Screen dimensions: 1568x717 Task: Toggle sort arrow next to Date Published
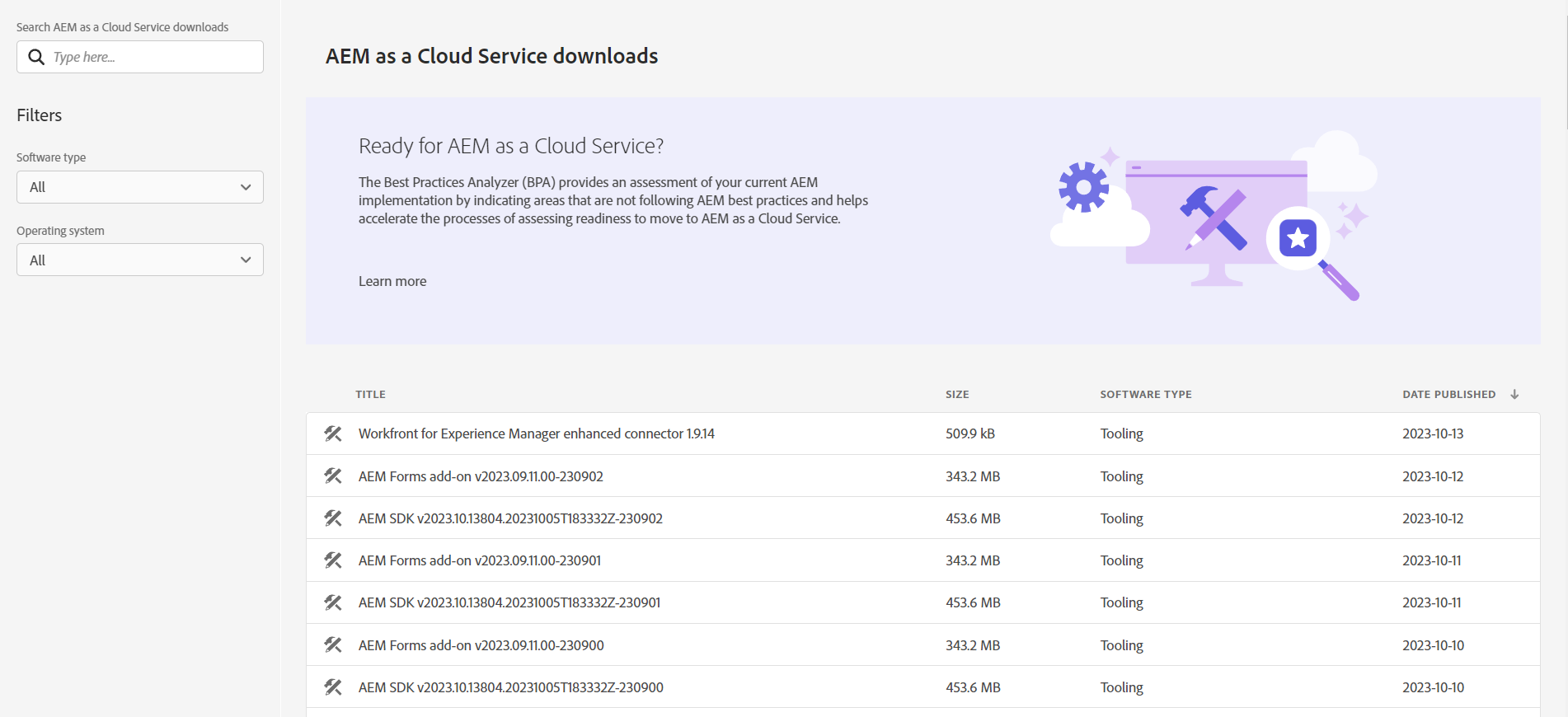tap(1514, 395)
